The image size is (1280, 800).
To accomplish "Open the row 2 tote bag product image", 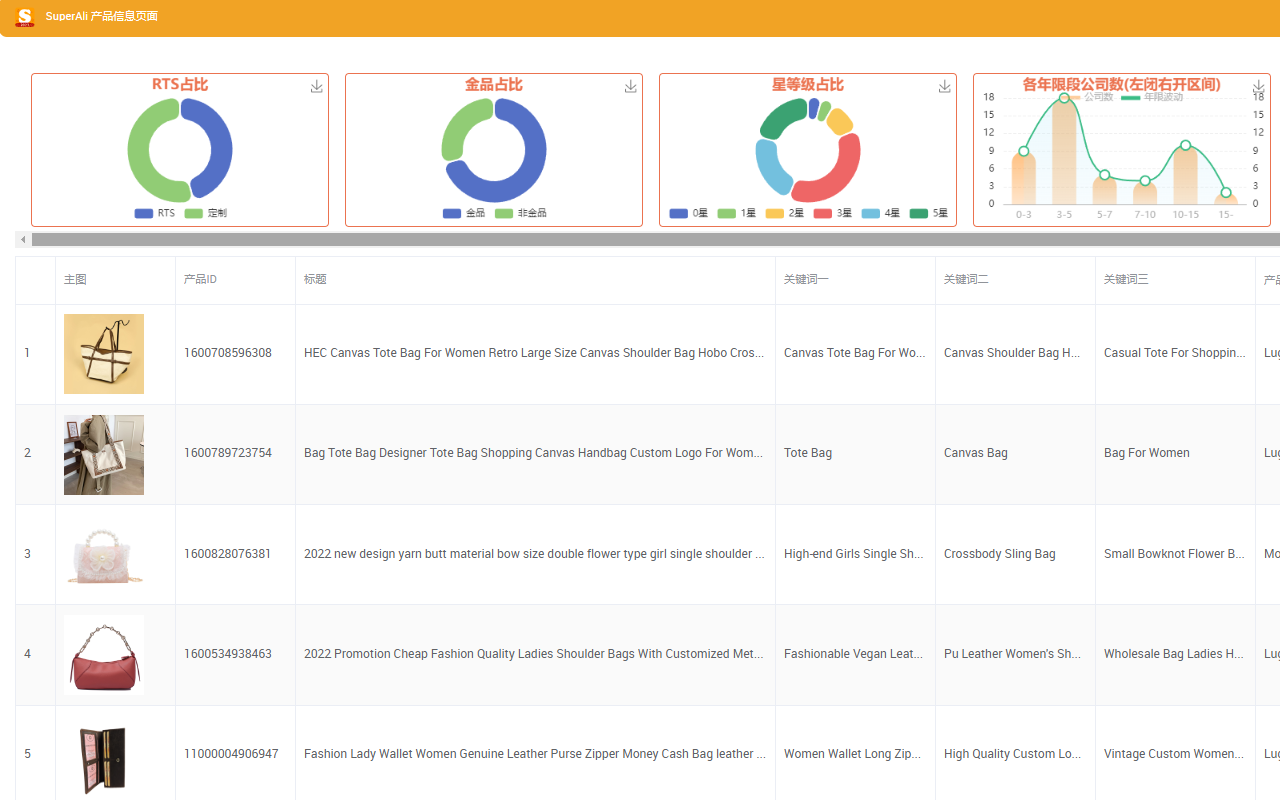I will (x=104, y=455).
